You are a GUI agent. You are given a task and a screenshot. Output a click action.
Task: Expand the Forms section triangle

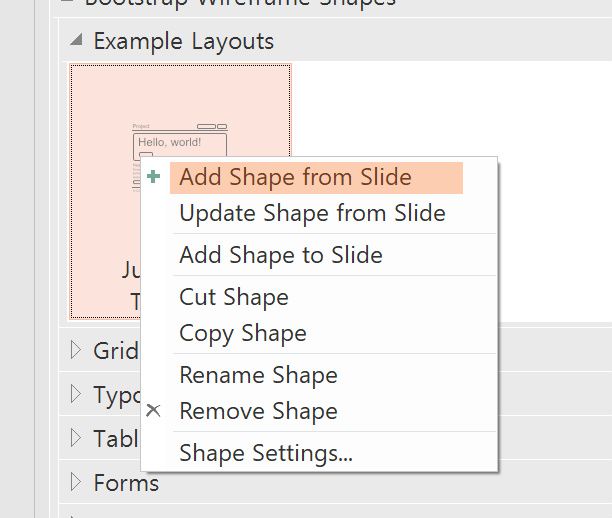76,482
